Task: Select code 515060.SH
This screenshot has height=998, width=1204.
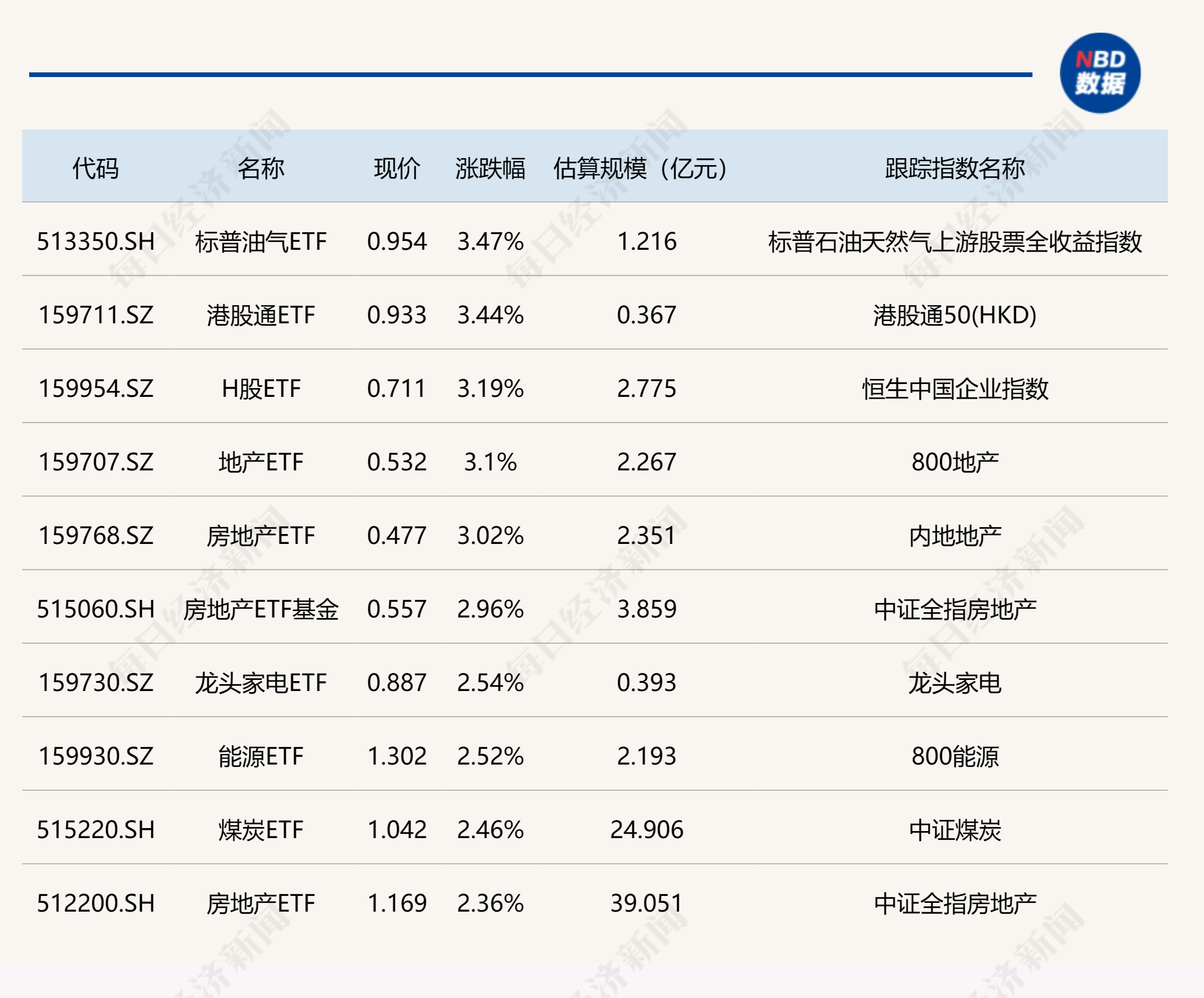Action: click(x=96, y=609)
